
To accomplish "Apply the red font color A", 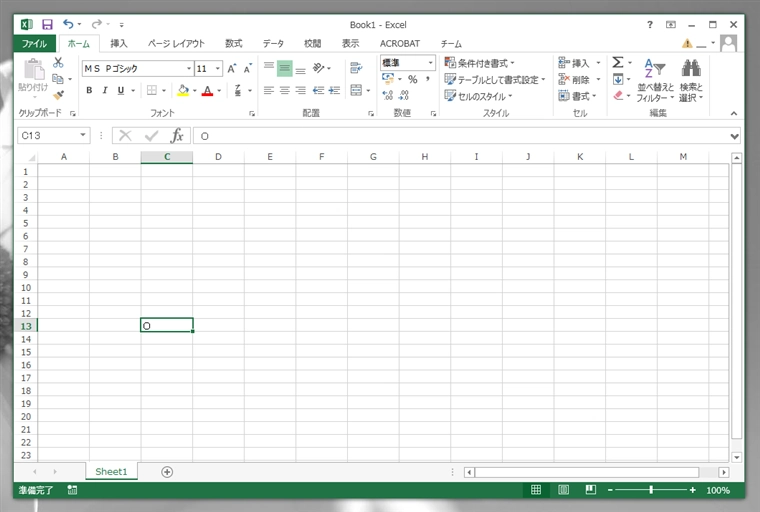I will pos(207,90).
